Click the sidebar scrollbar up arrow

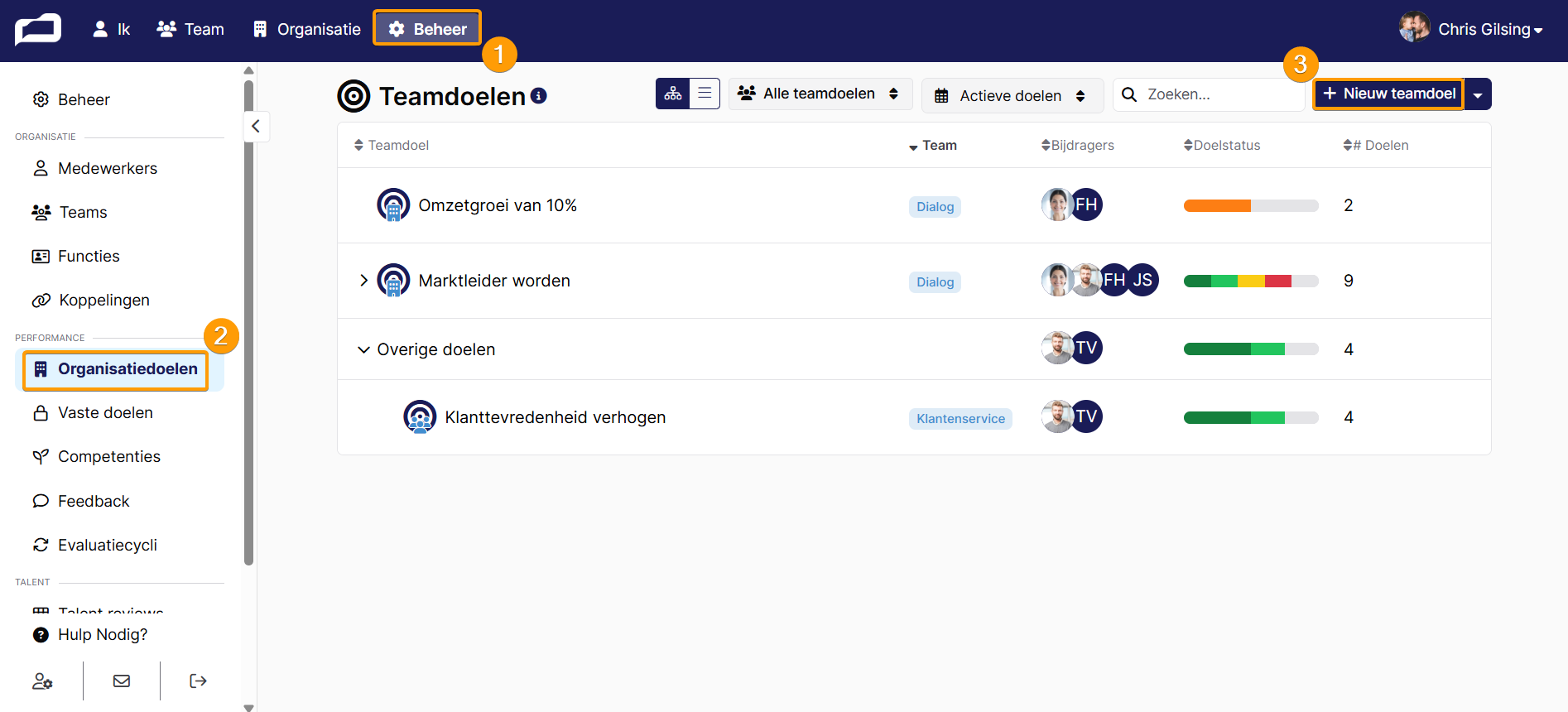click(x=249, y=70)
